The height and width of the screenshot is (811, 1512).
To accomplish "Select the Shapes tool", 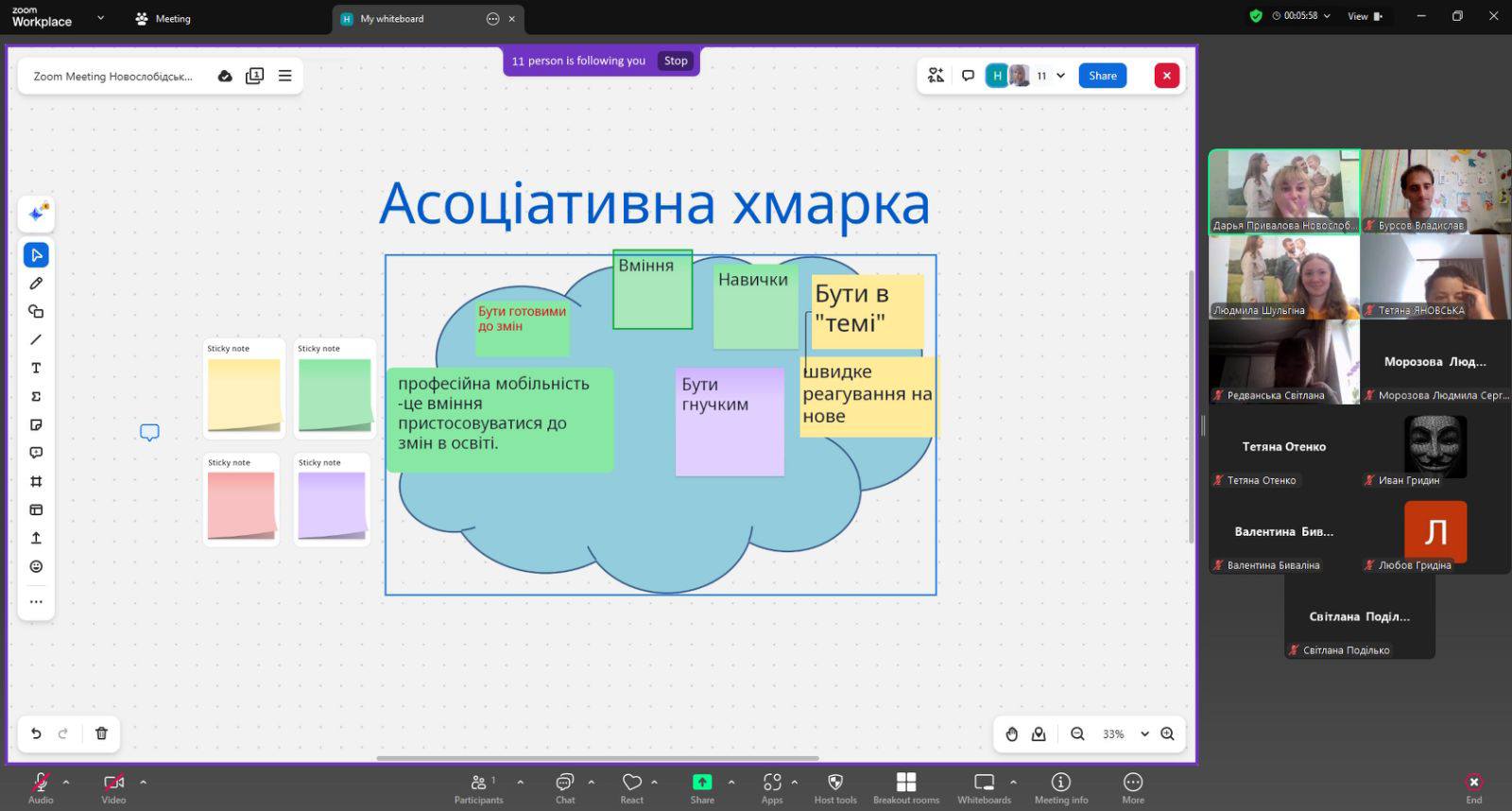I will pyautogui.click(x=36, y=312).
